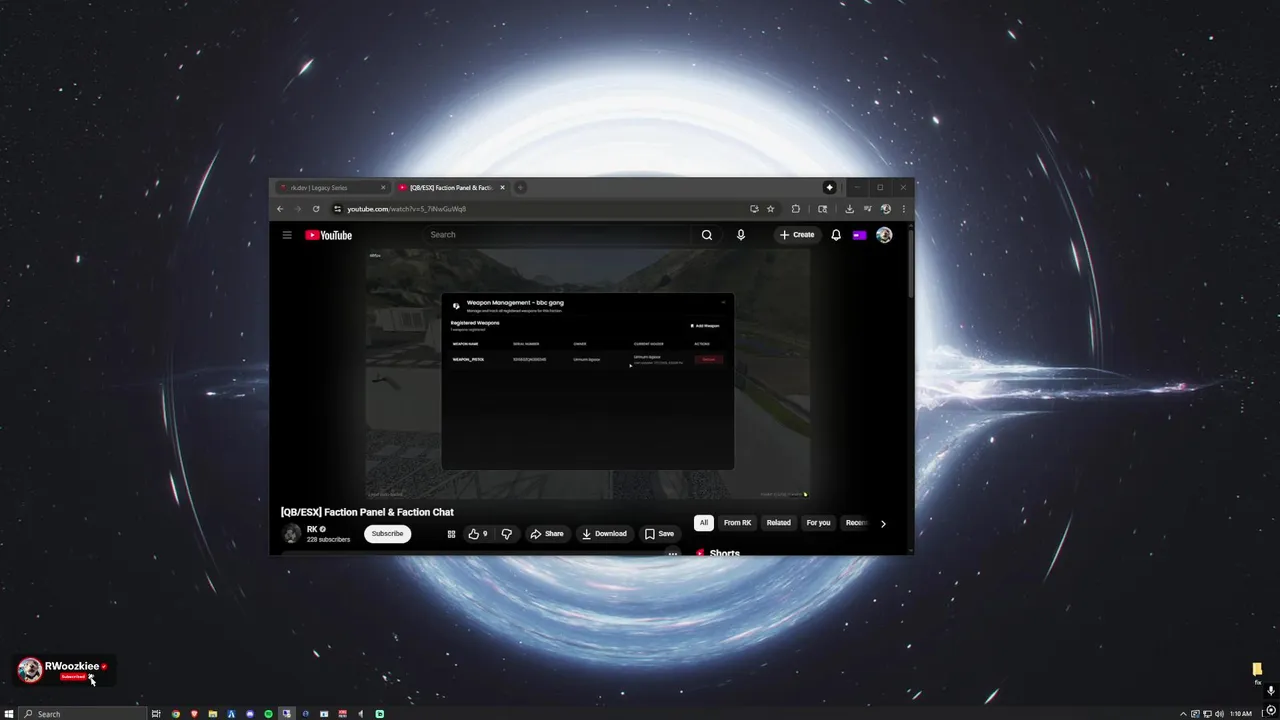Switch to the rk.dev Legacy Series tab
Viewport: 1280px width, 720px height.
click(x=331, y=188)
